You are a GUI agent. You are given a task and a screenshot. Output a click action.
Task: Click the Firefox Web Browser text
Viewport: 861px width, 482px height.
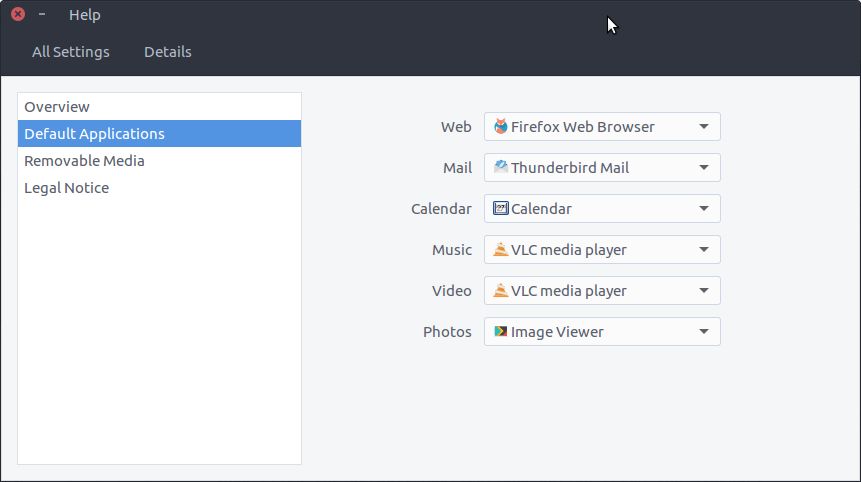(x=583, y=127)
